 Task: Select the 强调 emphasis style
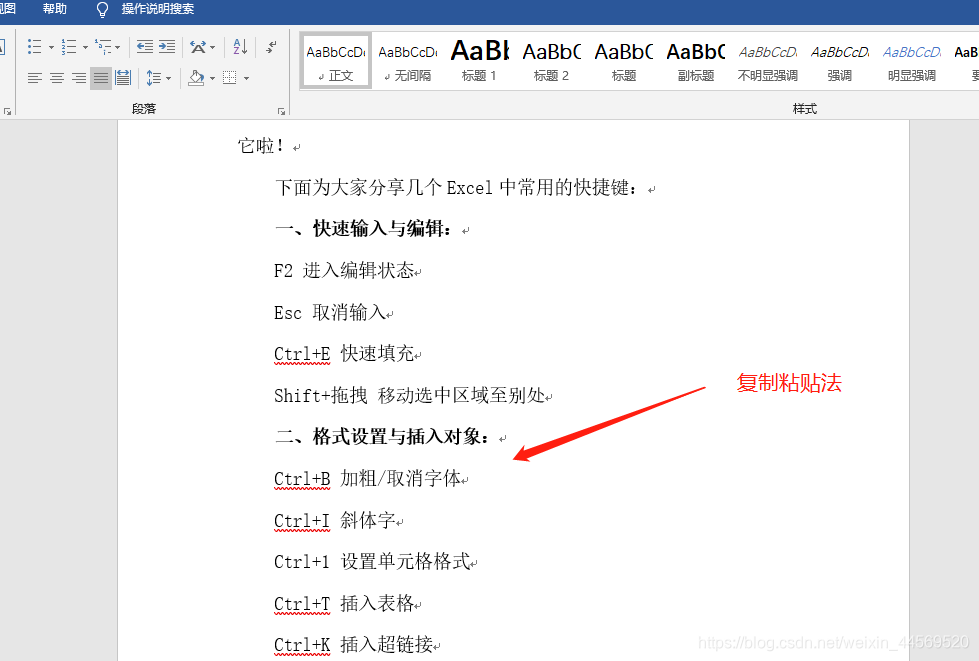(x=839, y=60)
